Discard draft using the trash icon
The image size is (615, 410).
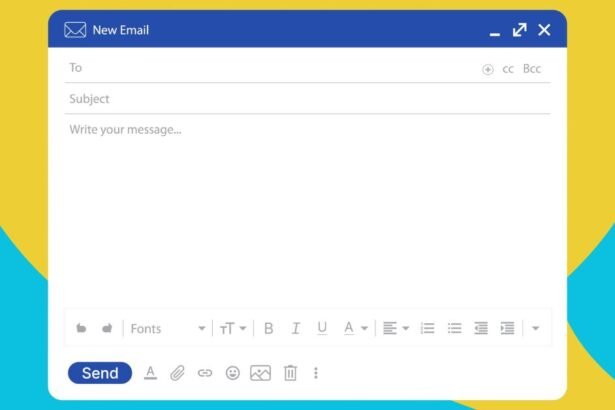pos(290,373)
